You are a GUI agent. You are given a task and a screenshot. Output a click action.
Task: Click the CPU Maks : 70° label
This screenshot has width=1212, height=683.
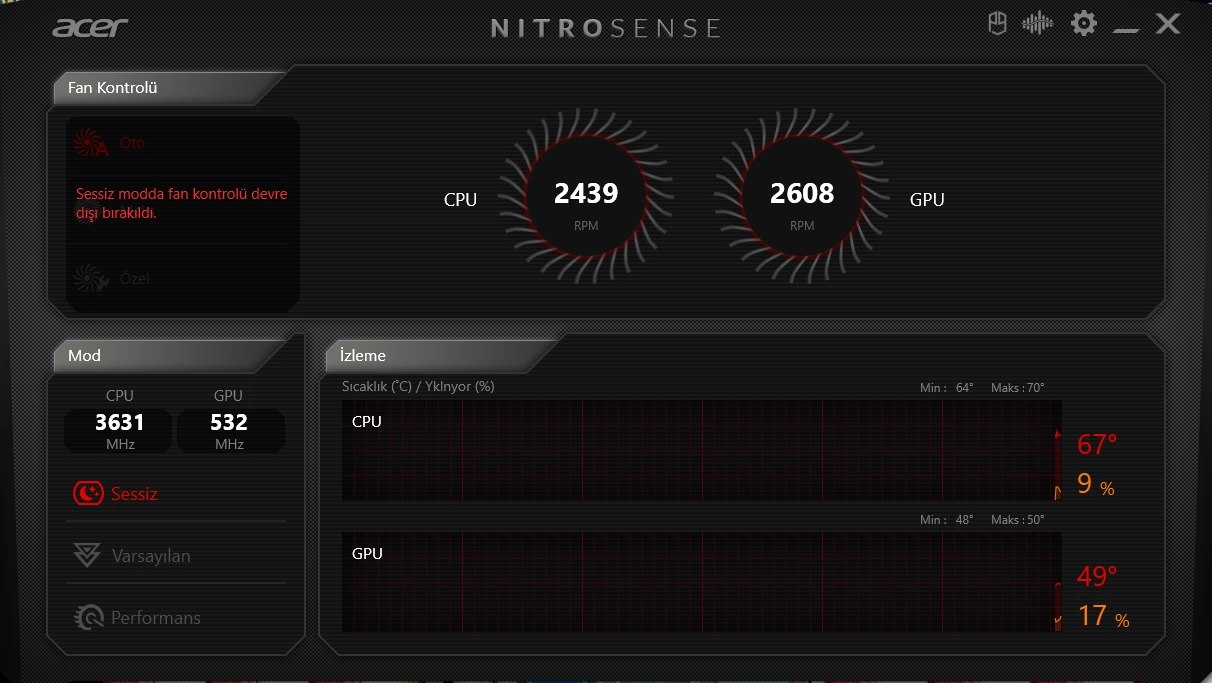(1018, 388)
